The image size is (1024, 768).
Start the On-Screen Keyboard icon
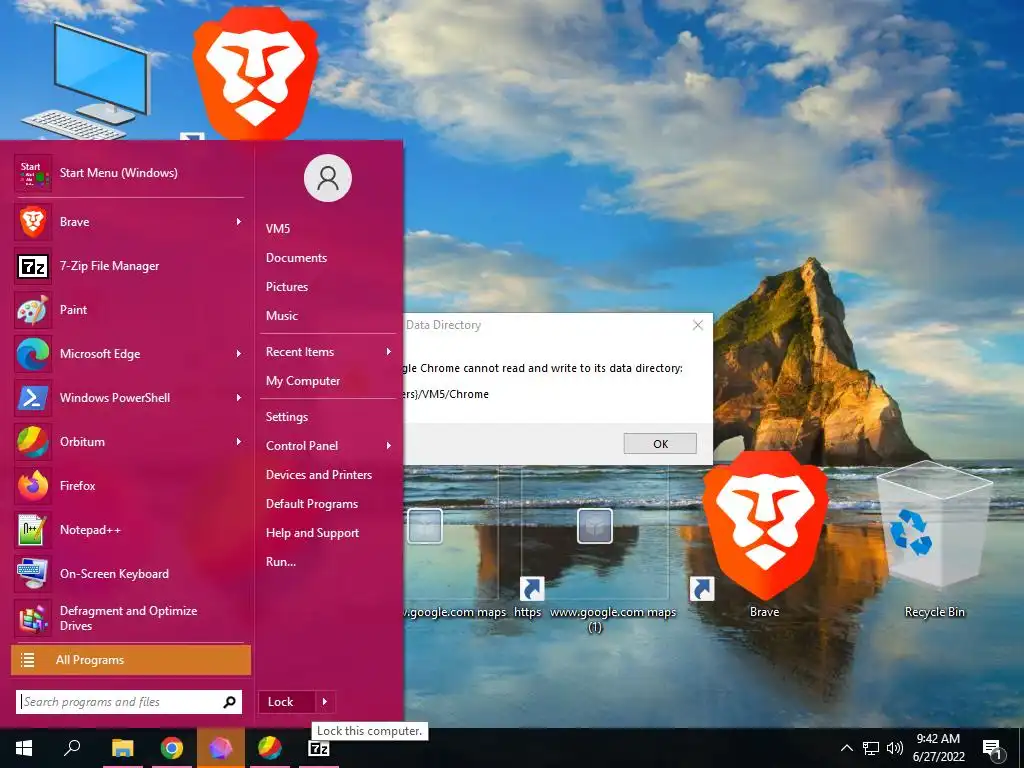click(33, 574)
